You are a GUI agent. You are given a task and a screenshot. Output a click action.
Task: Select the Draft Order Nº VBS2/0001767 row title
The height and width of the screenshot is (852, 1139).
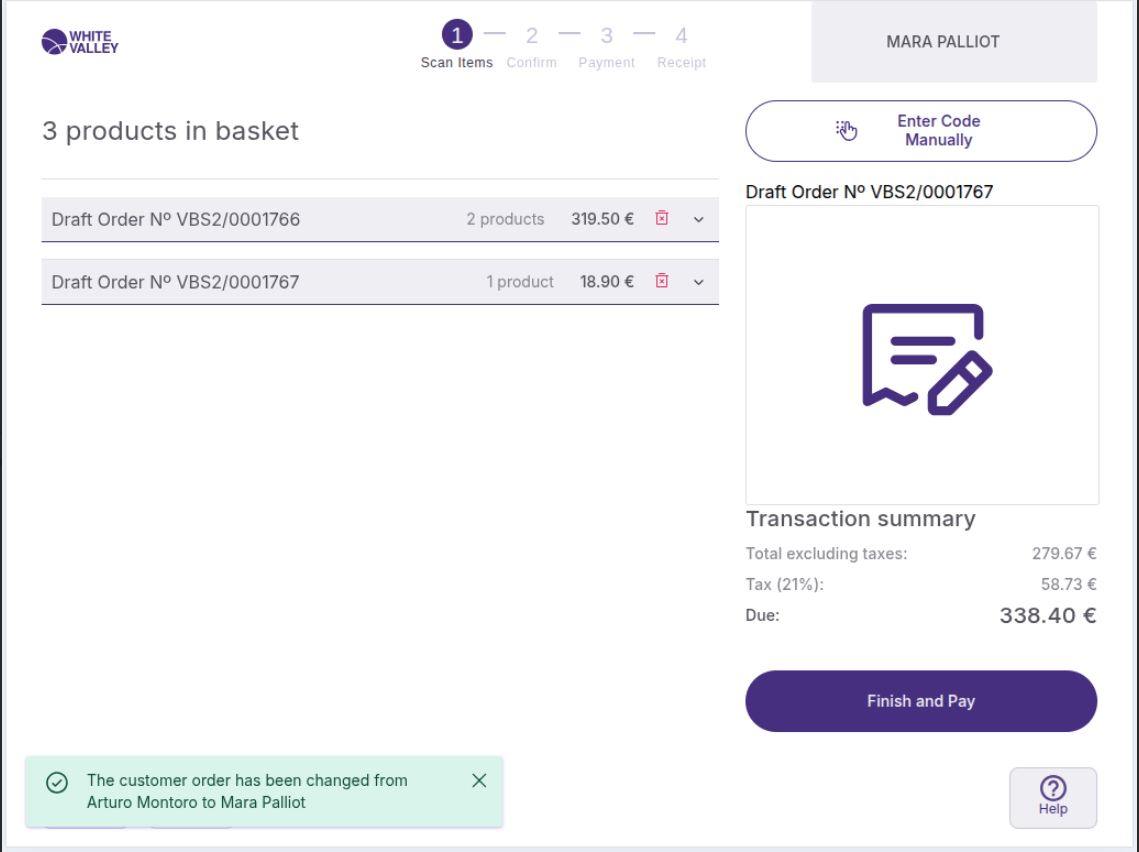click(176, 282)
